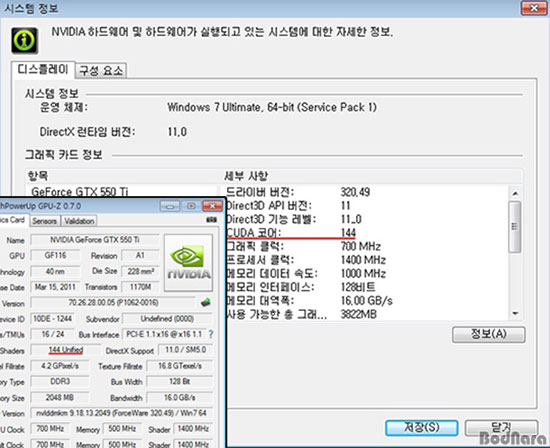The image size is (550, 448).
Task: Click Bus Interface field PCI-E 1.1 x16
Action: click(x=164, y=334)
